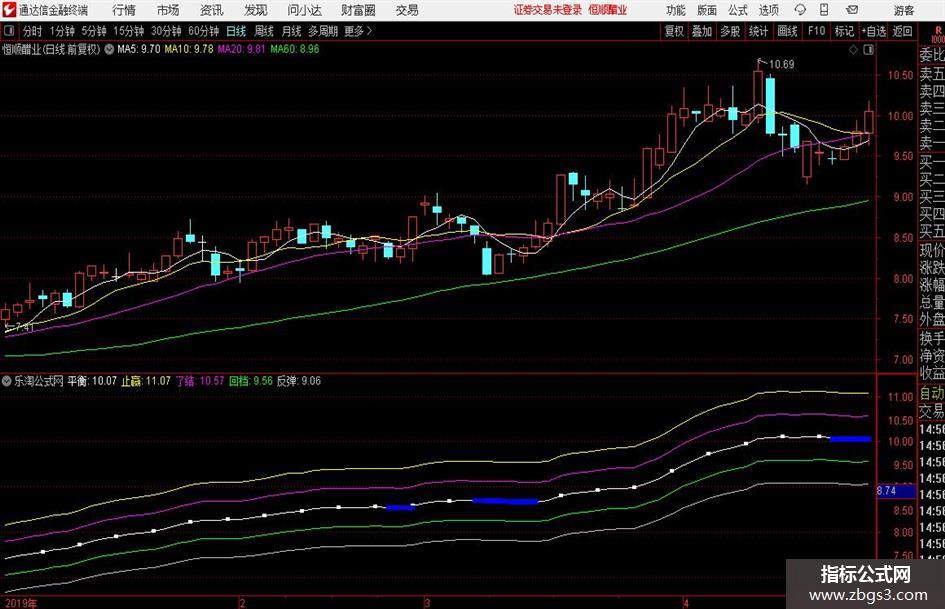Click the 了结: 10.57 indicator value
This screenshot has height=609, width=945.
pos(199,381)
